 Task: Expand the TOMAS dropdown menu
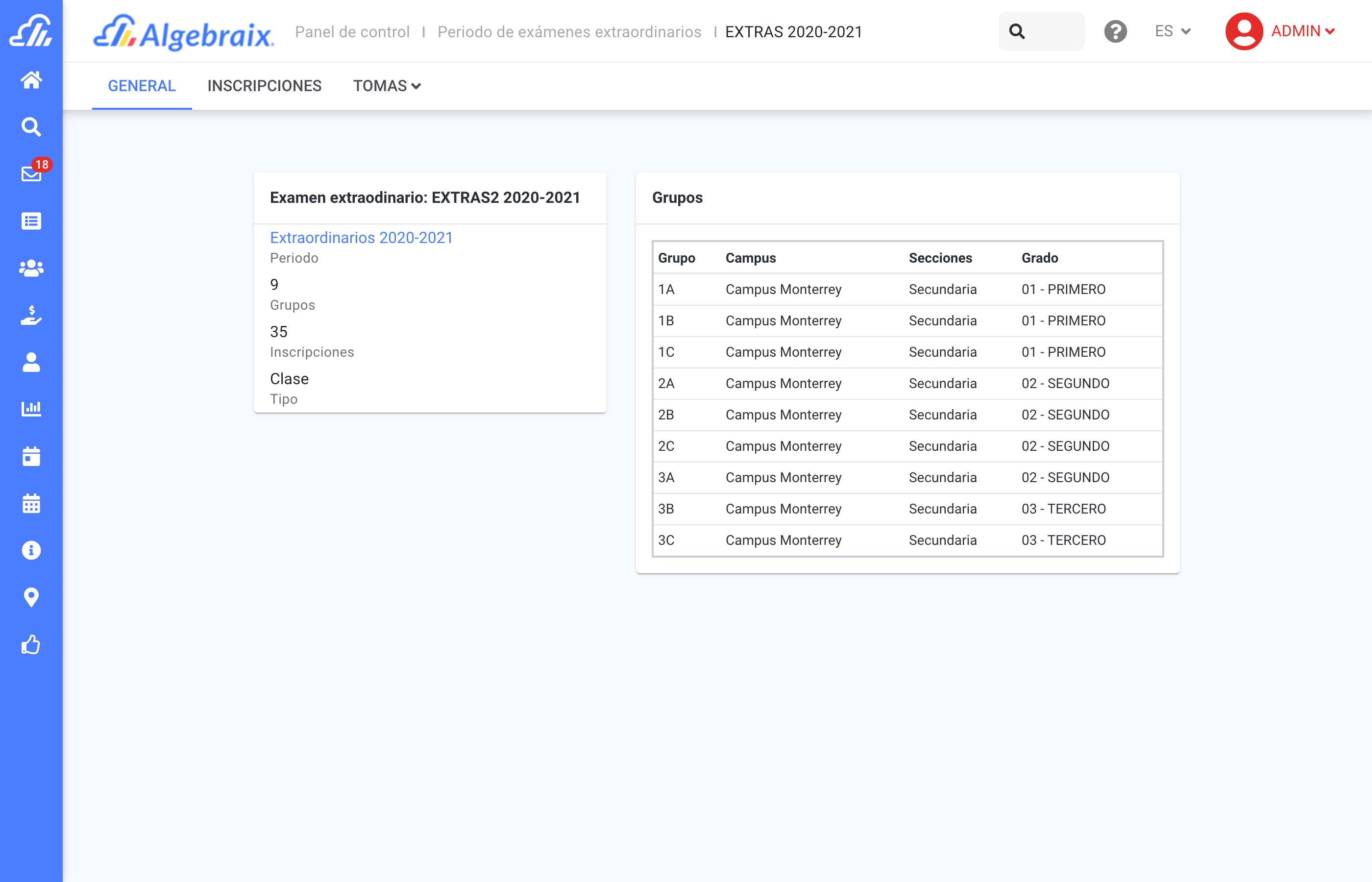(387, 86)
